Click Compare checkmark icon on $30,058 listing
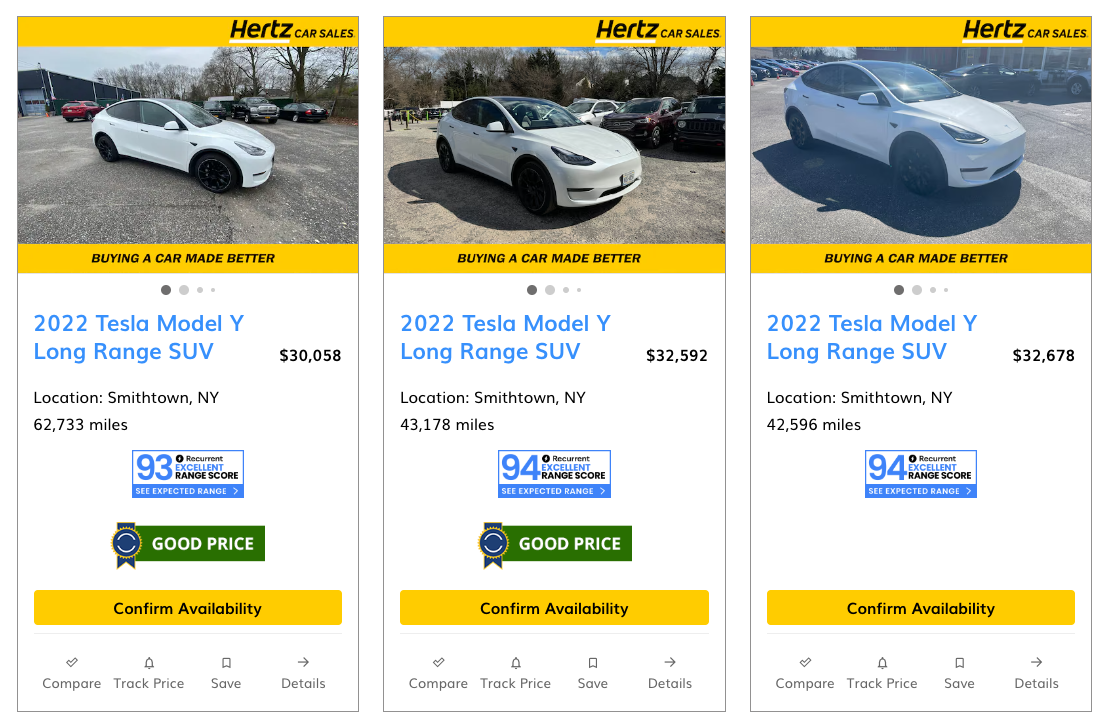Viewport: 1117px width, 725px height. pyautogui.click(x=72, y=662)
